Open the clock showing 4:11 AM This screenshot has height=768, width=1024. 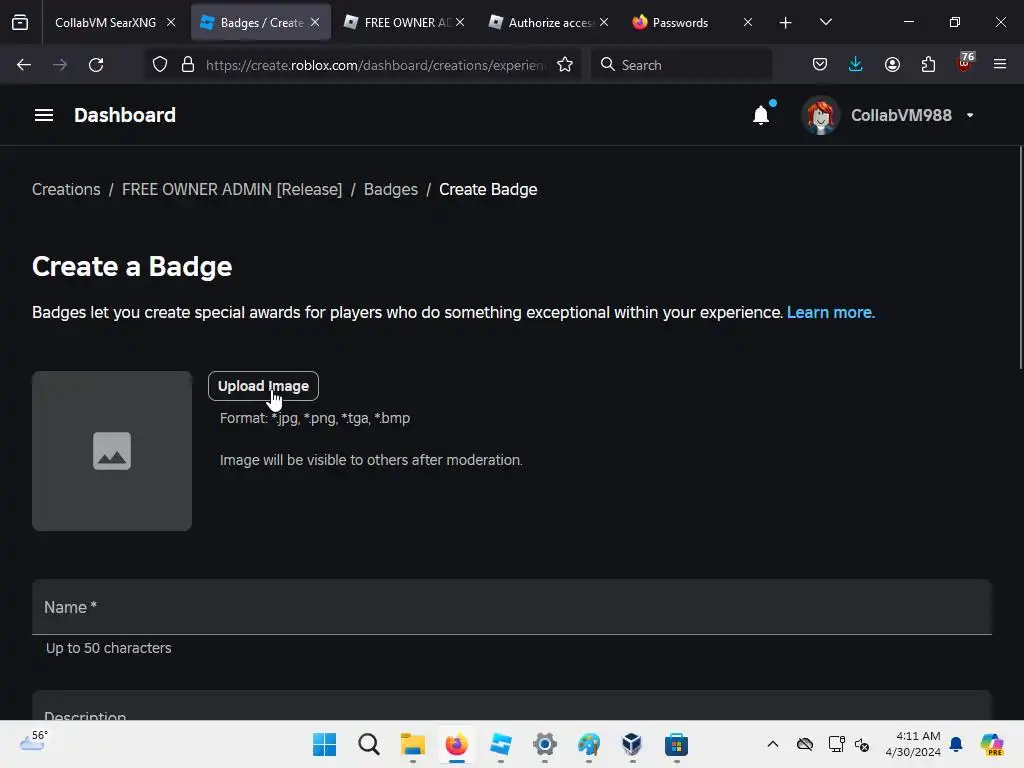(x=913, y=744)
